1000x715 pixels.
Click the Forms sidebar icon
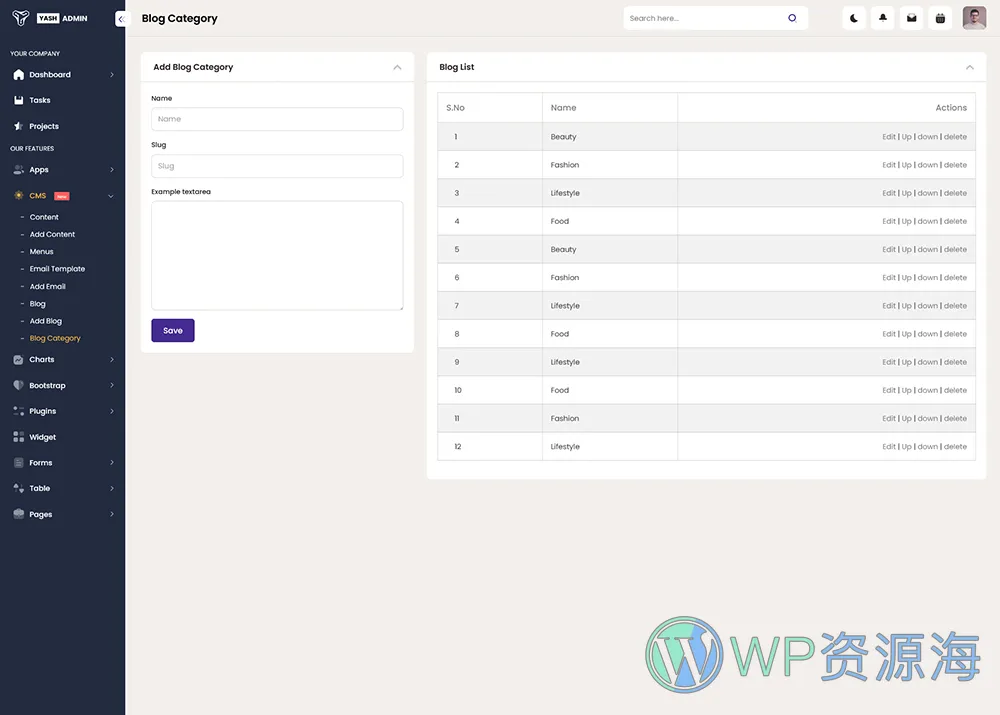pyautogui.click(x=18, y=462)
